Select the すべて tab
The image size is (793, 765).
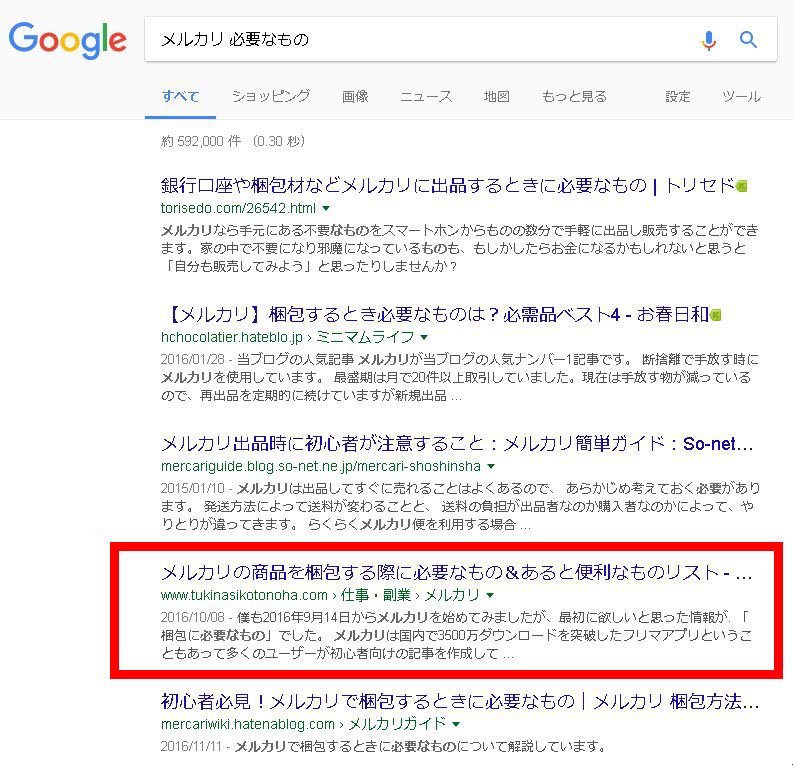click(180, 96)
